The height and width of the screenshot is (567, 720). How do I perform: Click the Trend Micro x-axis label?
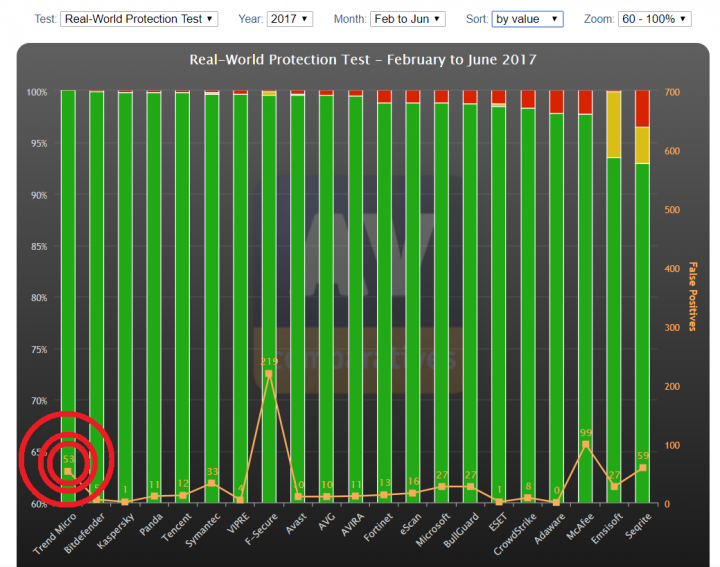pyautogui.click(x=55, y=533)
